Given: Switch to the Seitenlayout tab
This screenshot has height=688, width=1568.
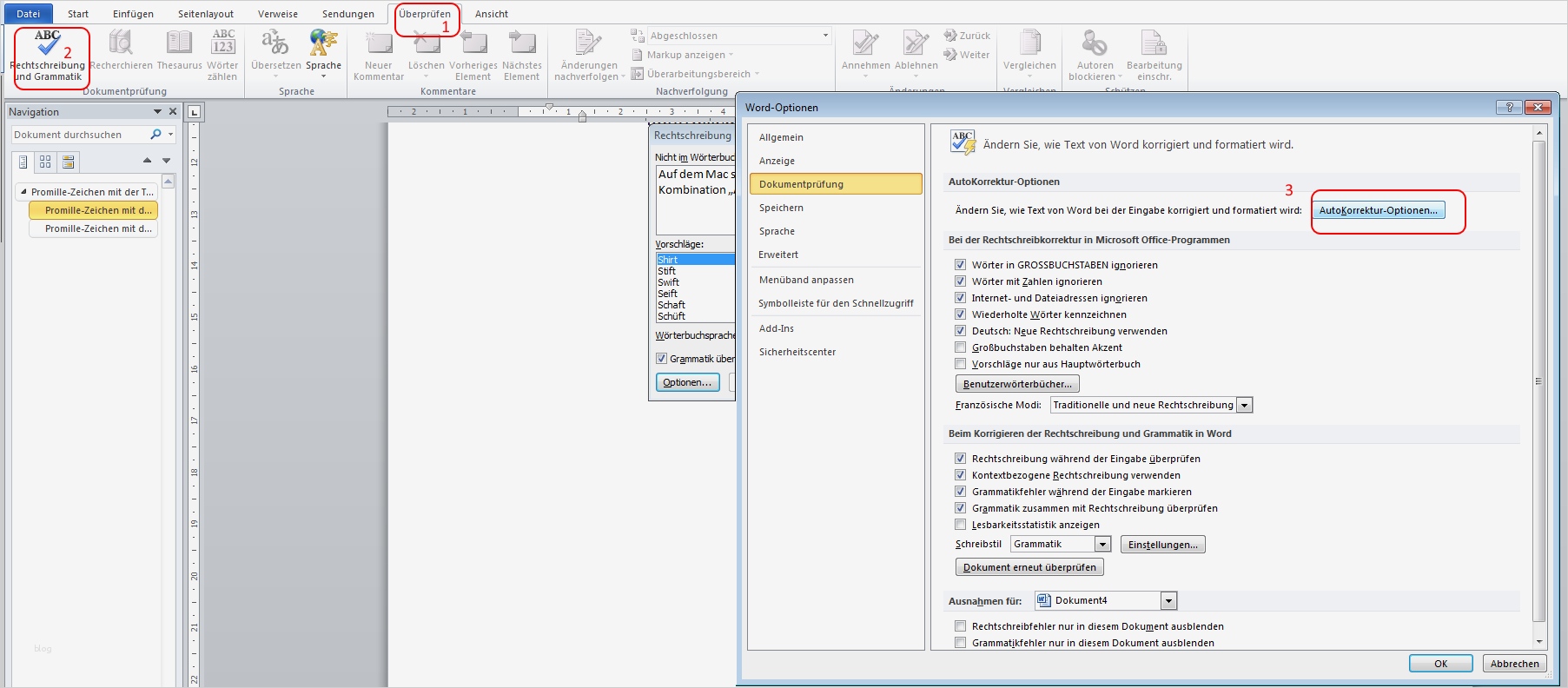Looking at the screenshot, I should [x=206, y=14].
